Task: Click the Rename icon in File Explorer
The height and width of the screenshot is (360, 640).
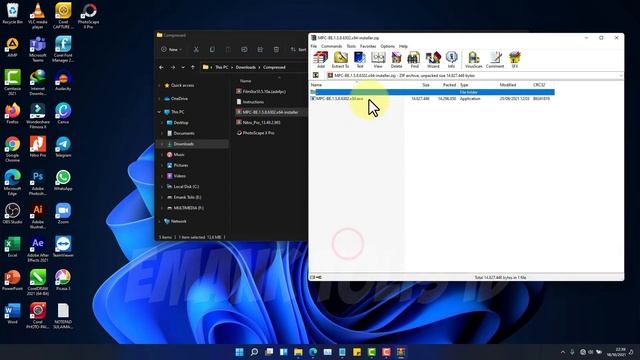Action: click(244, 49)
